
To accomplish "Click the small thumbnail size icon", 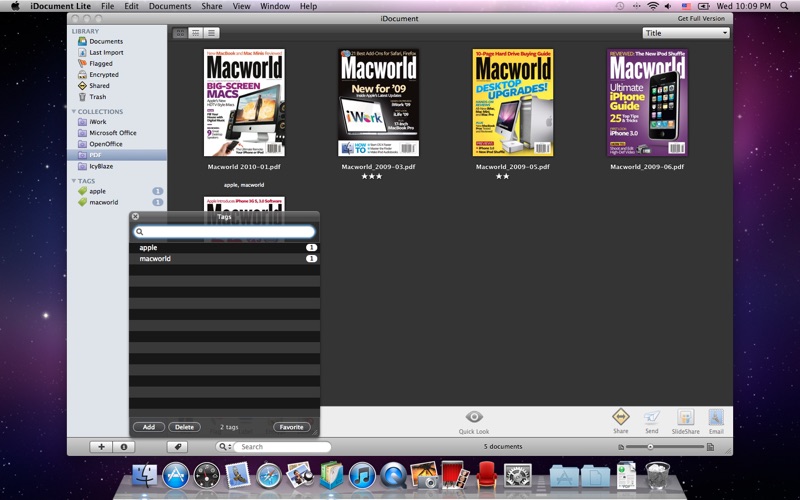I will 620,447.
